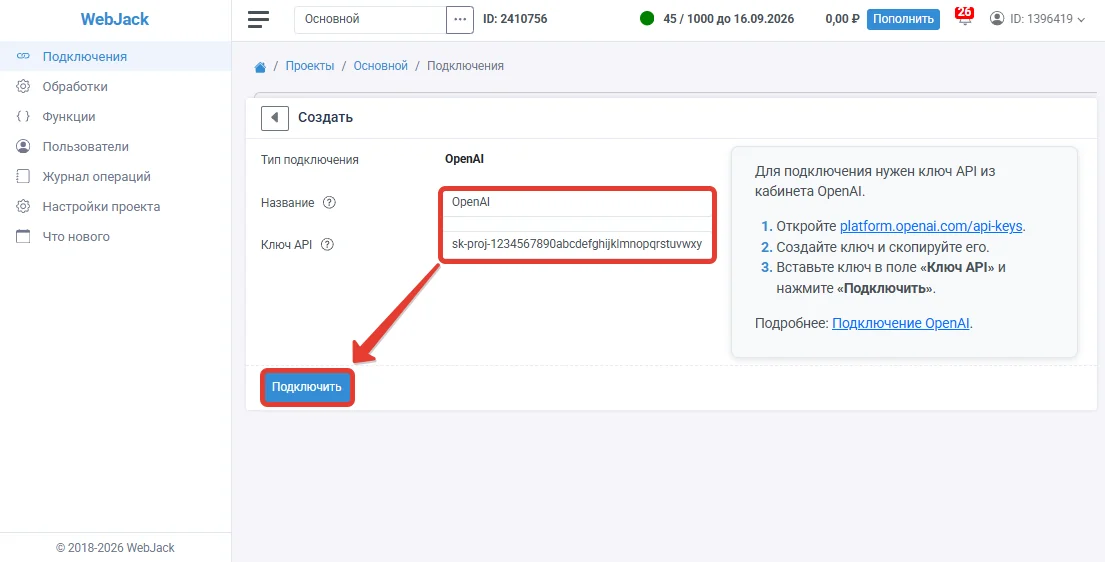The width and height of the screenshot is (1105, 562).
Task: Open the Основной project selector
Action: pos(370,19)
